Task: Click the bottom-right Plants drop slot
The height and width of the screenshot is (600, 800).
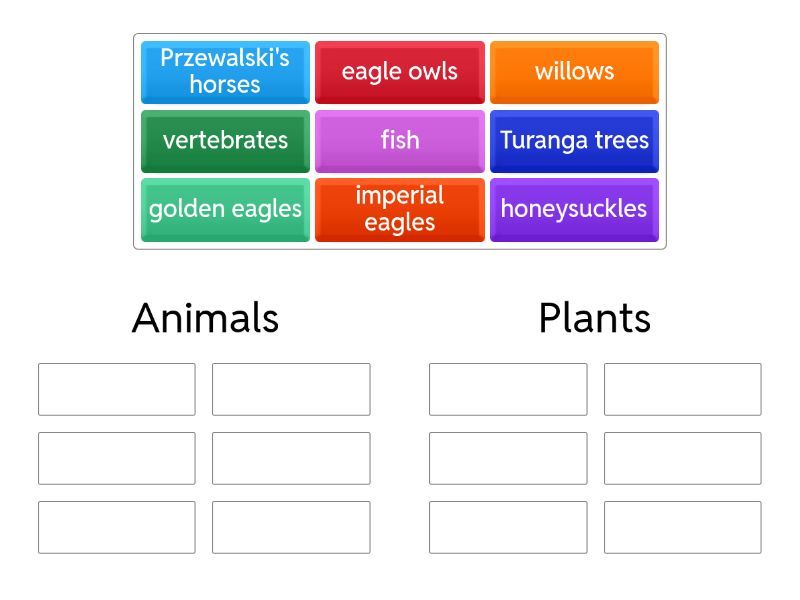Action: [x=682, y=527]
